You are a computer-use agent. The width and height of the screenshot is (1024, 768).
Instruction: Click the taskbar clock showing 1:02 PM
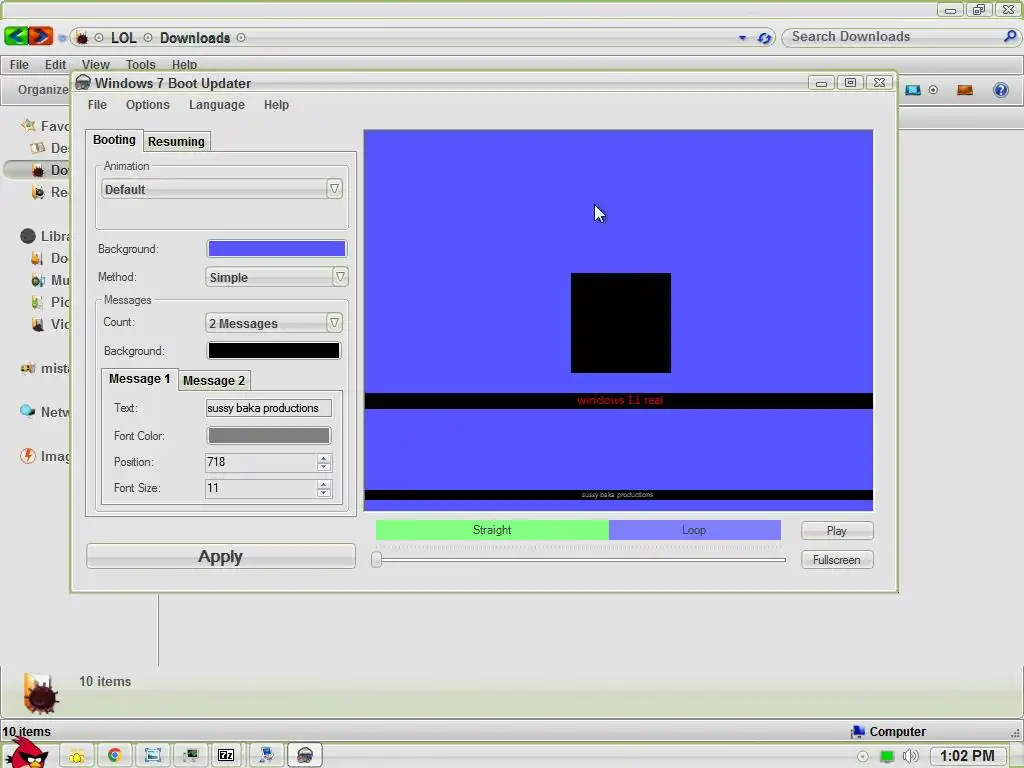click(967, 756)
